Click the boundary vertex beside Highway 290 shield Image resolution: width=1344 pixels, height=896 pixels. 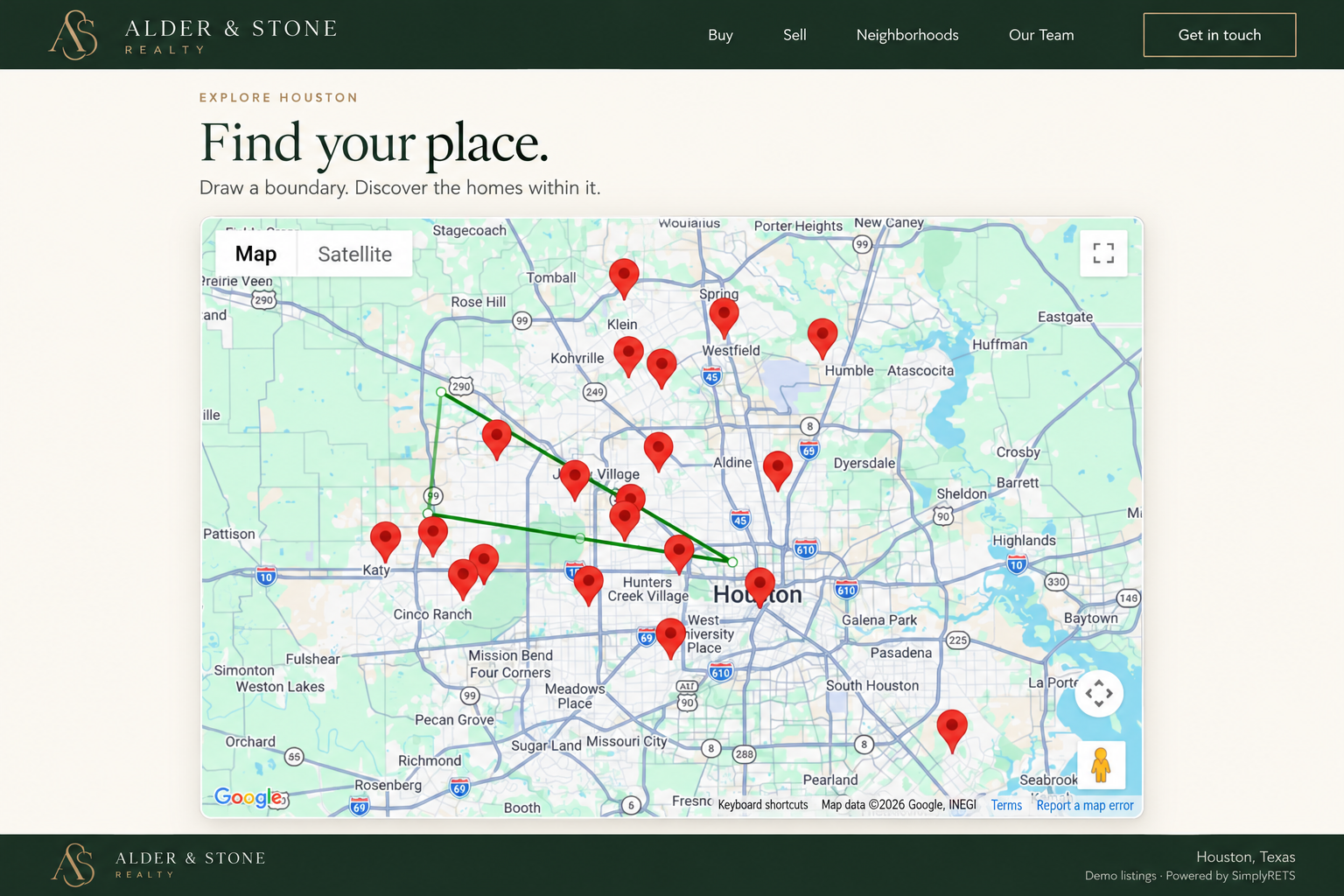click(441, 392)
